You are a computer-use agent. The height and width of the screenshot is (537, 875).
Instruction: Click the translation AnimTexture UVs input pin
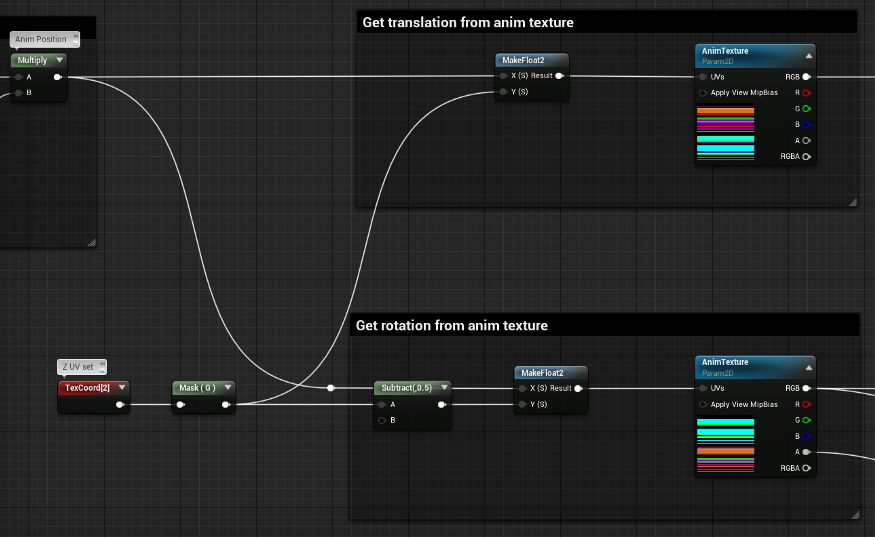pos(703,77)
